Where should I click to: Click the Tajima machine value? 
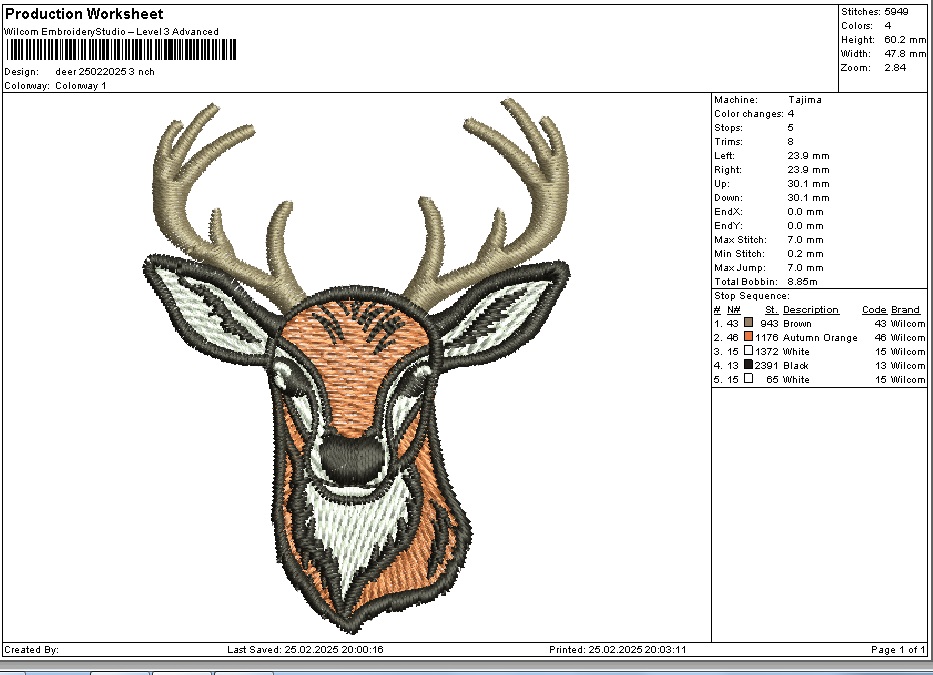click(804, 100)
